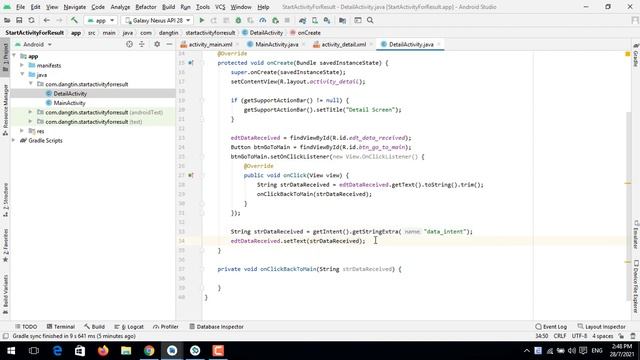
Task: Open SDK Manager toolbar icon
Action: (327, 20)
